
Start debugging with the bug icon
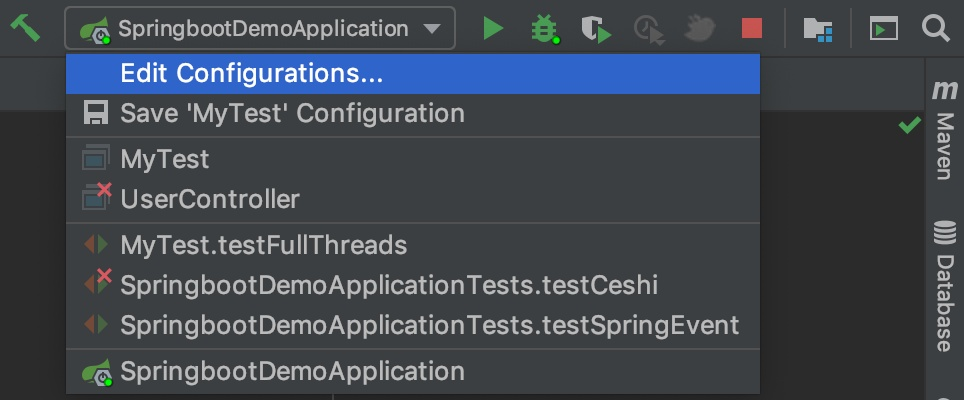tap(545, 29)
